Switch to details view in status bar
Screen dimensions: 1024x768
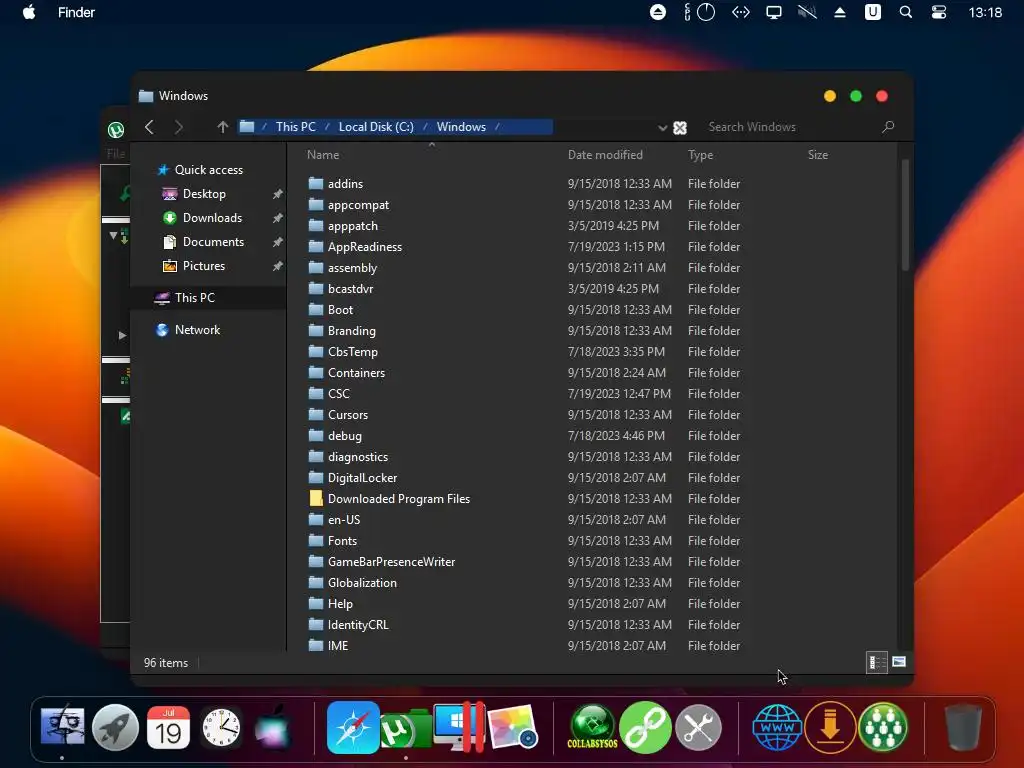876,662
